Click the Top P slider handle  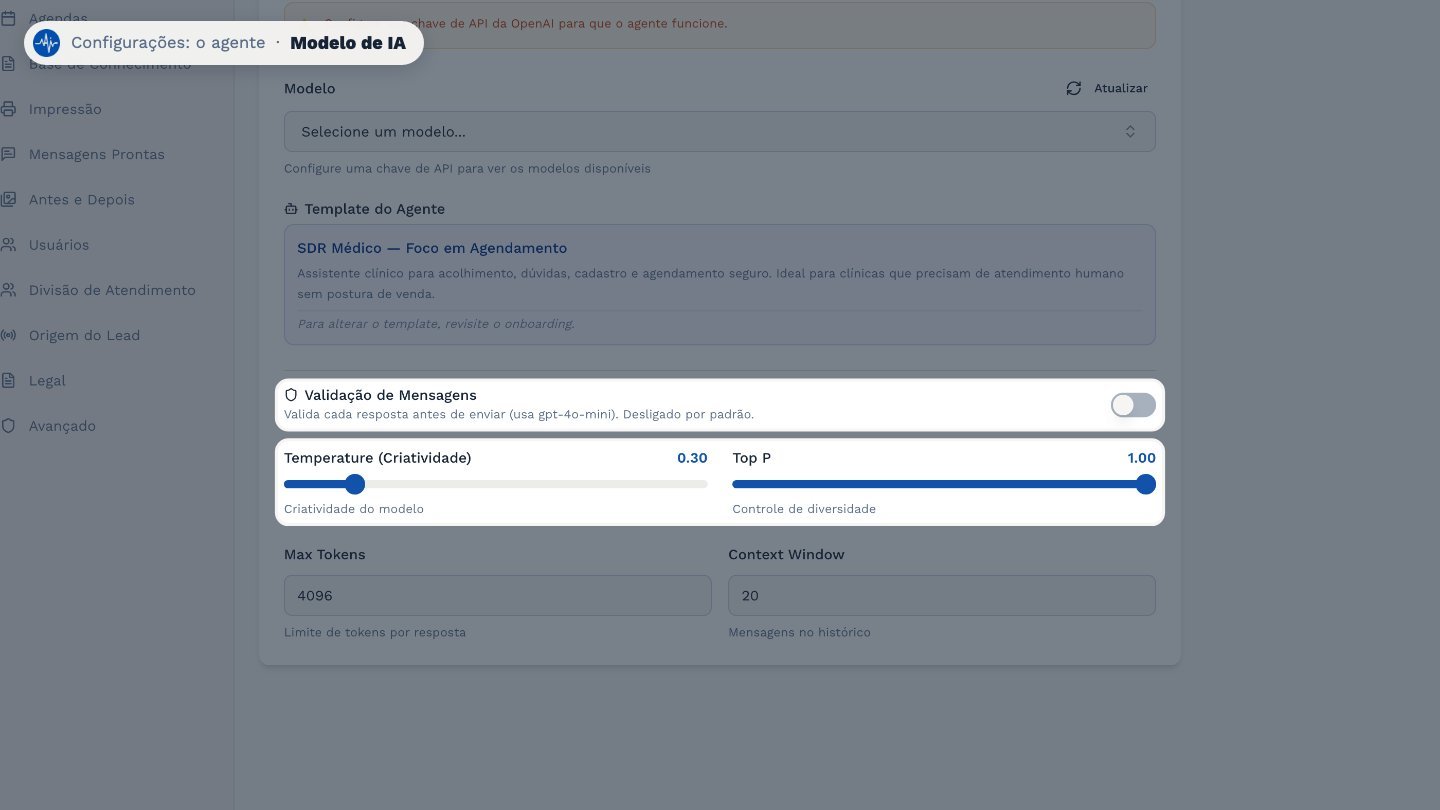pos(1146,485)
